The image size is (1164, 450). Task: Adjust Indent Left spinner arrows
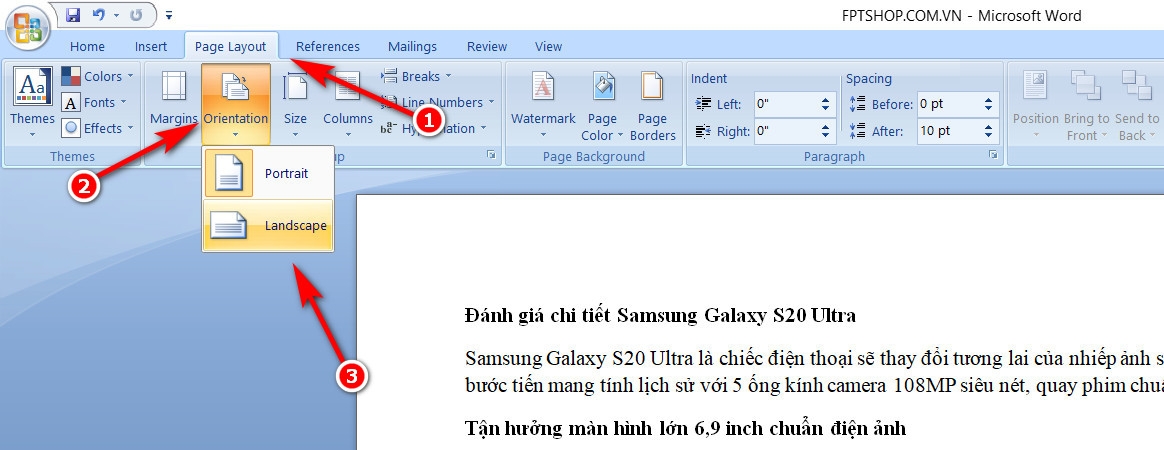[x=825, y=104]
